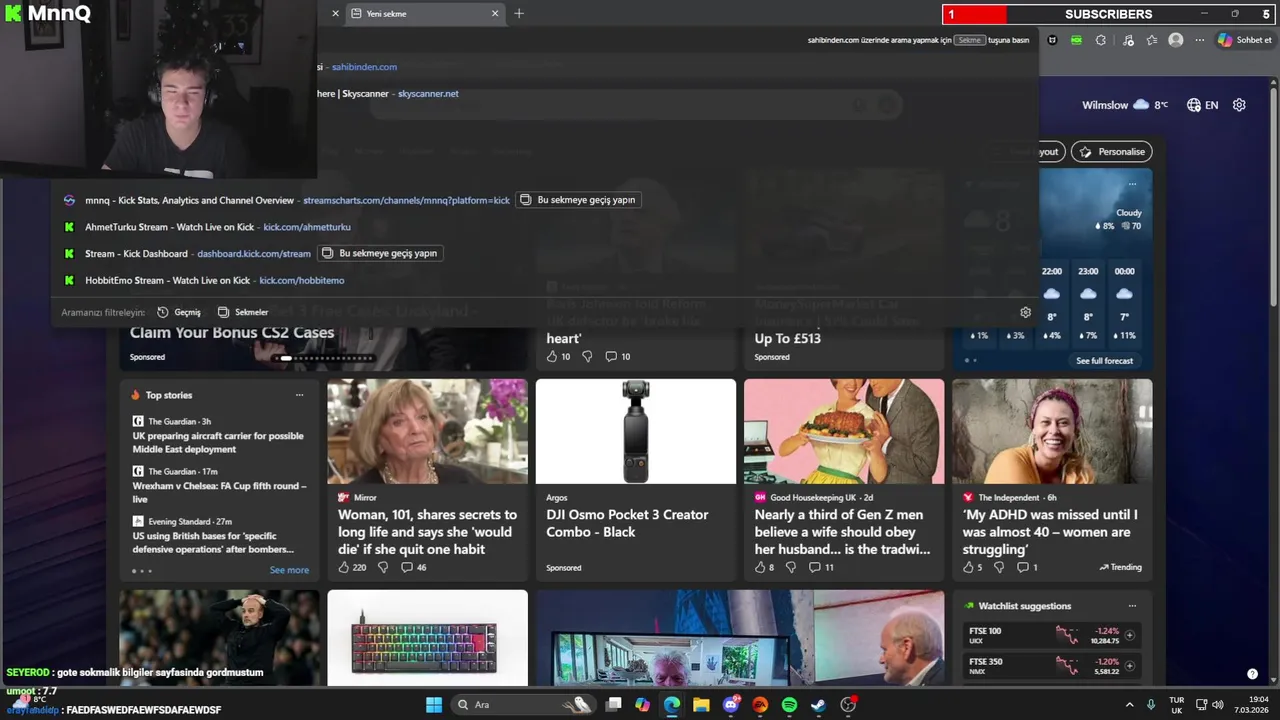Open Copilot 'Sohbet et' button
This screenshot has width=1280, height=720.
click(1244, 40)
